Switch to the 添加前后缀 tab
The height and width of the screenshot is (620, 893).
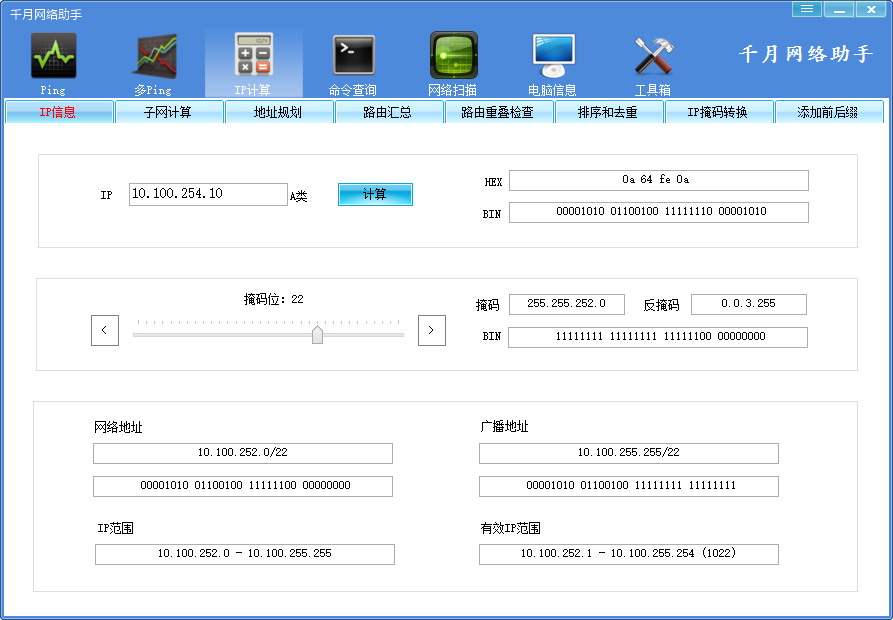pyautogui.click(x=829, y=112)
